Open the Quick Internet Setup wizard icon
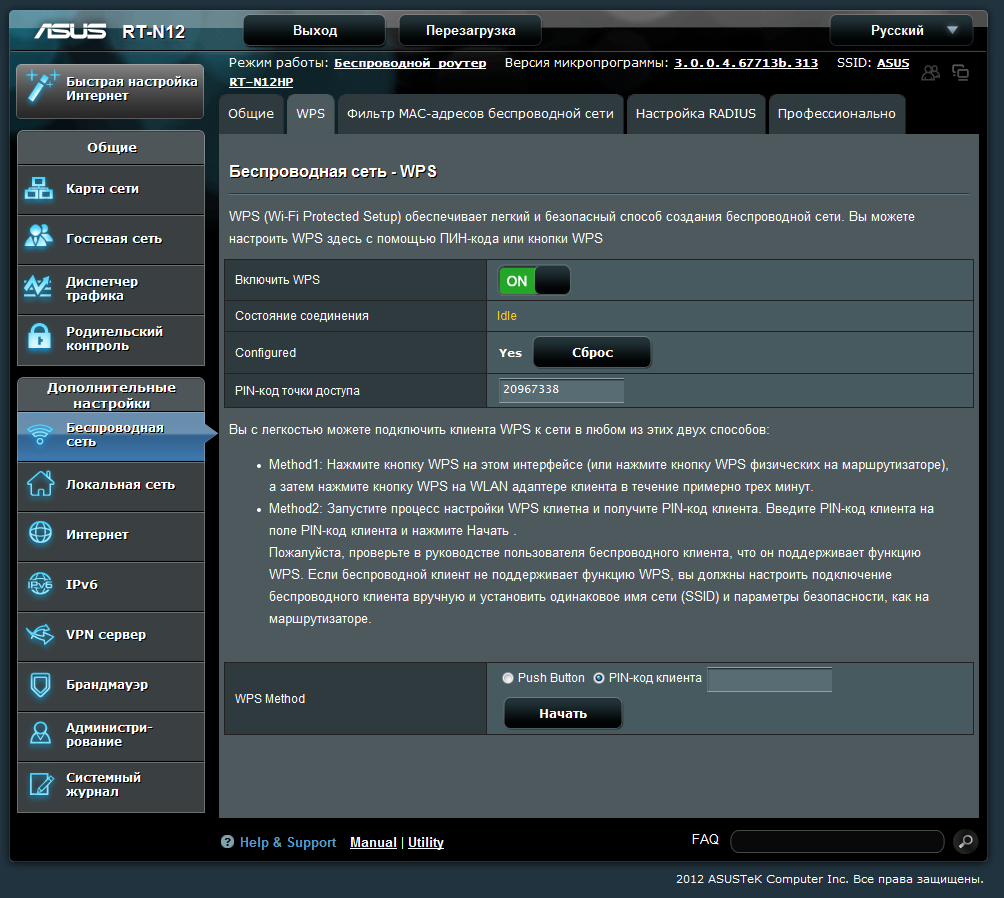 pyautogui.click(x=41, y=86)
